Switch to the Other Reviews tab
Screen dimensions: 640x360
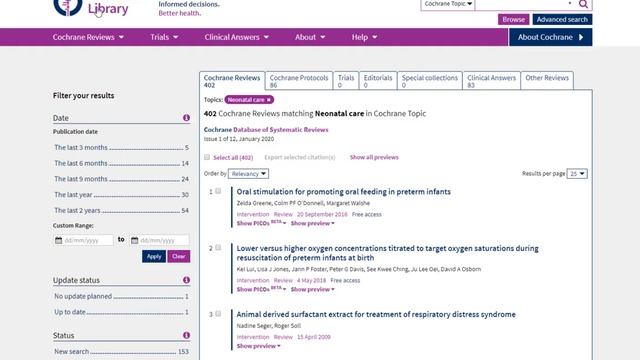[547, 81]
